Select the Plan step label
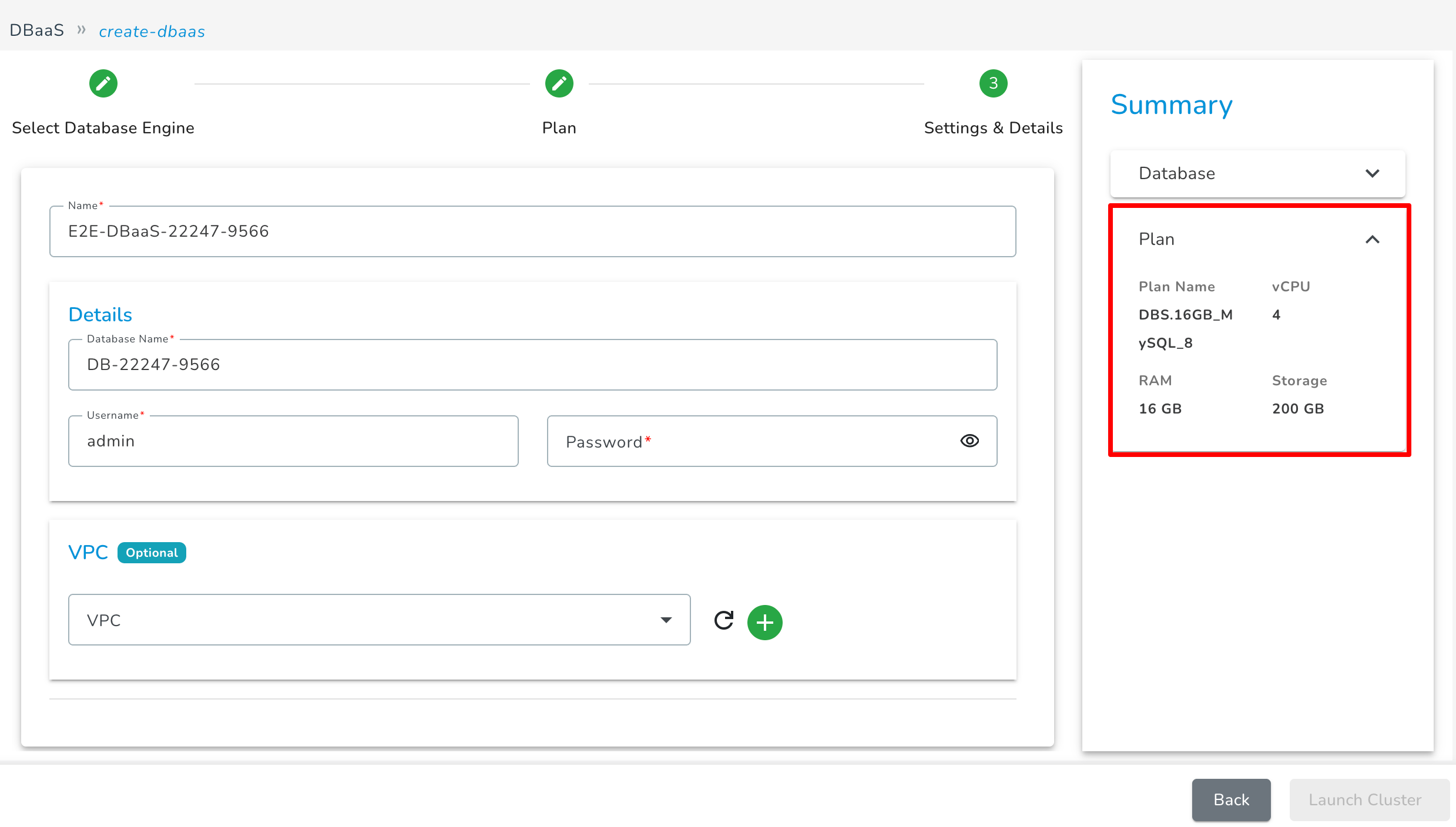The width and height of the screenshot is (1456, 827). point(559,128)
